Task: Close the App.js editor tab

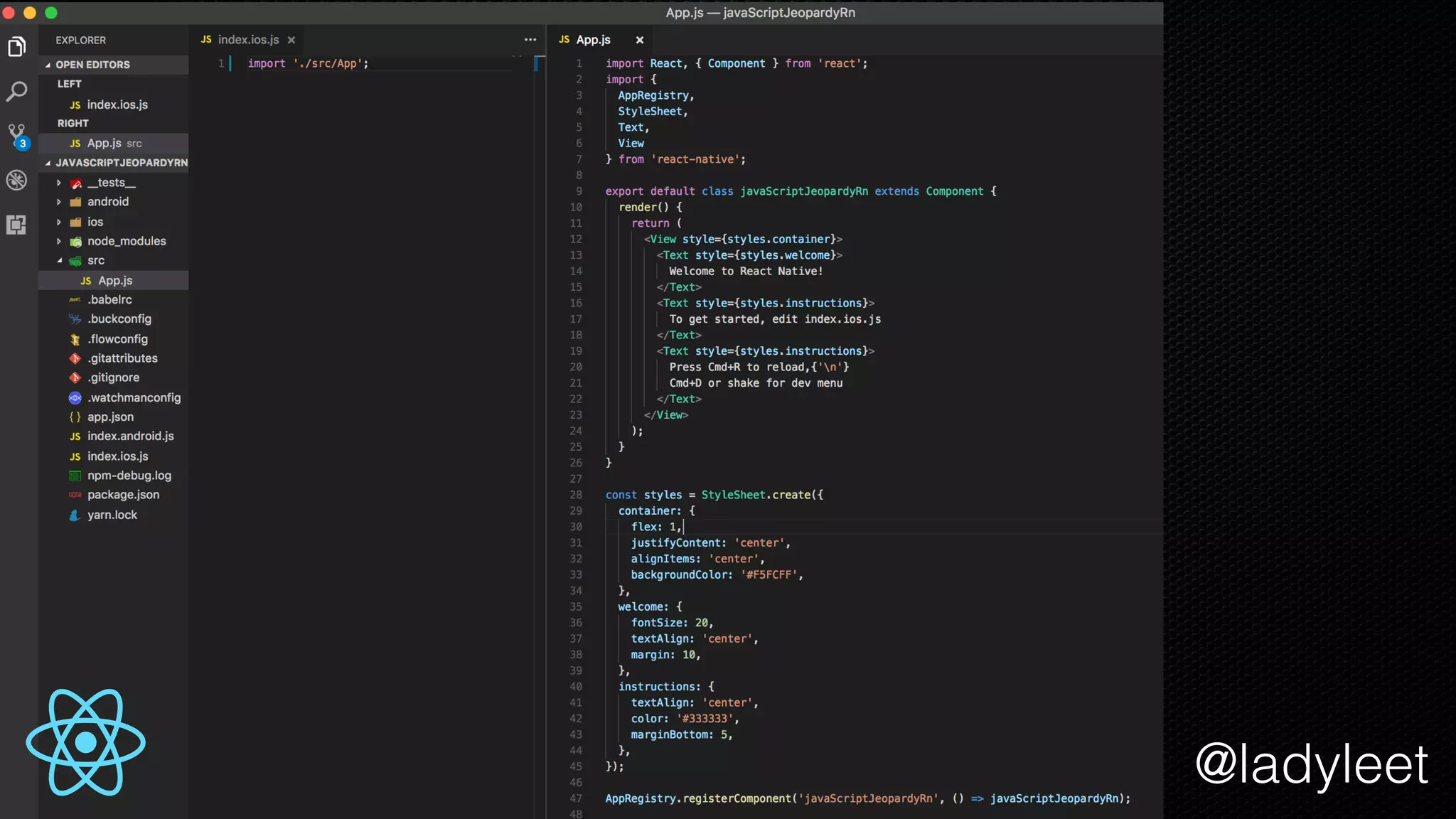Action: (639, 41)
